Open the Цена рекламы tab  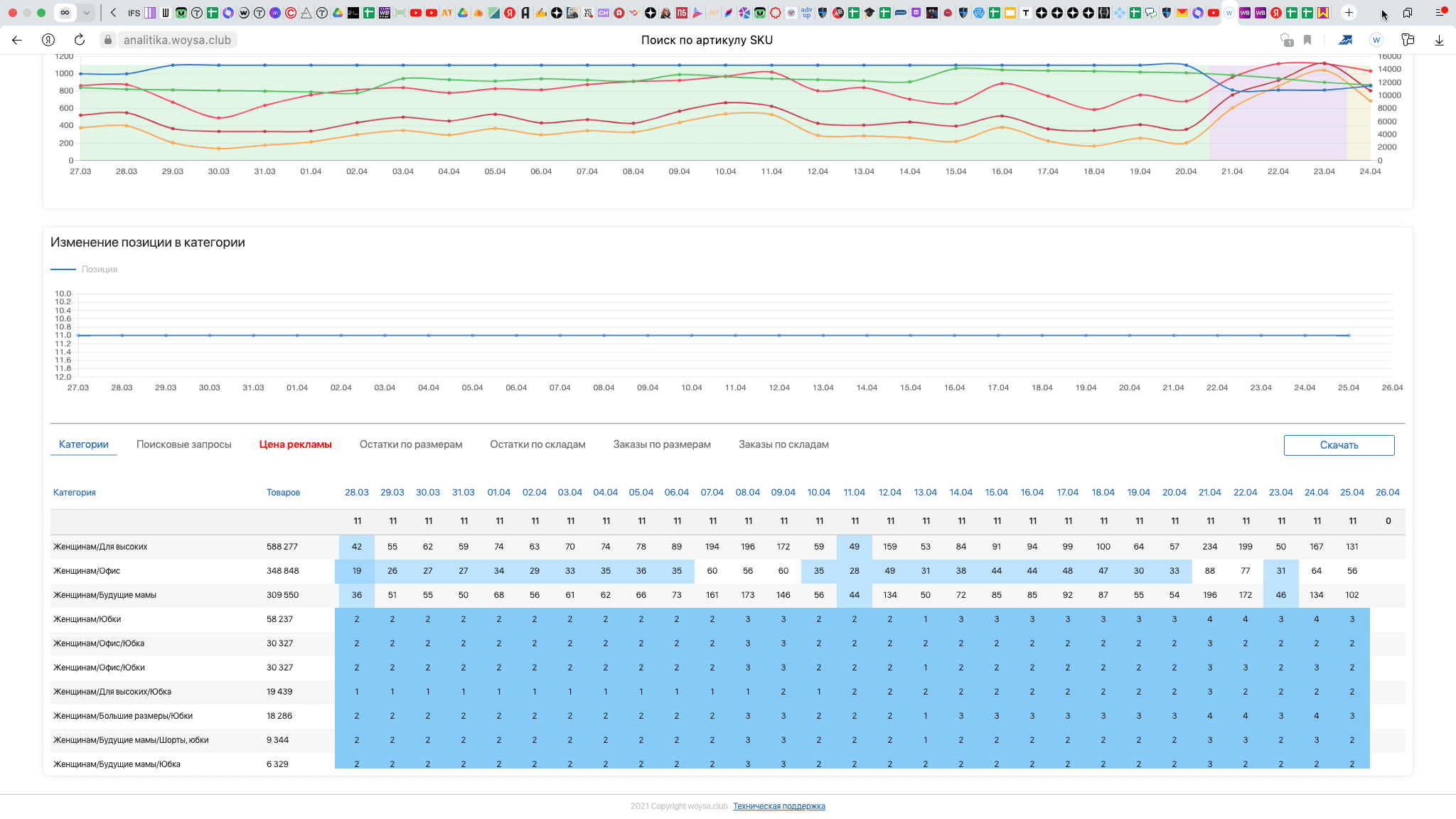click(295, 444)
